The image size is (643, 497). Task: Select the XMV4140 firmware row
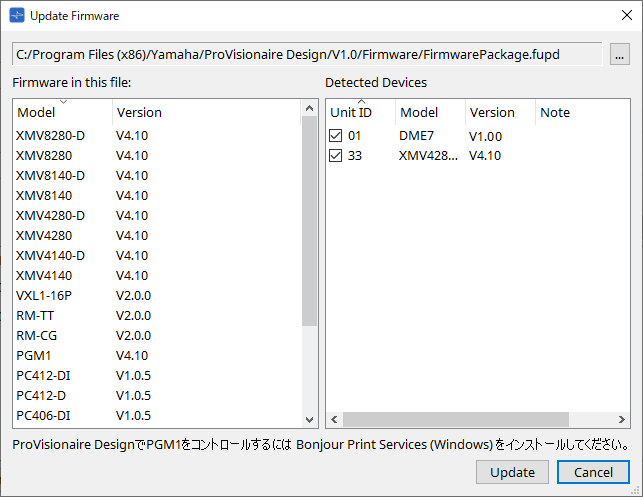[157, 276]
